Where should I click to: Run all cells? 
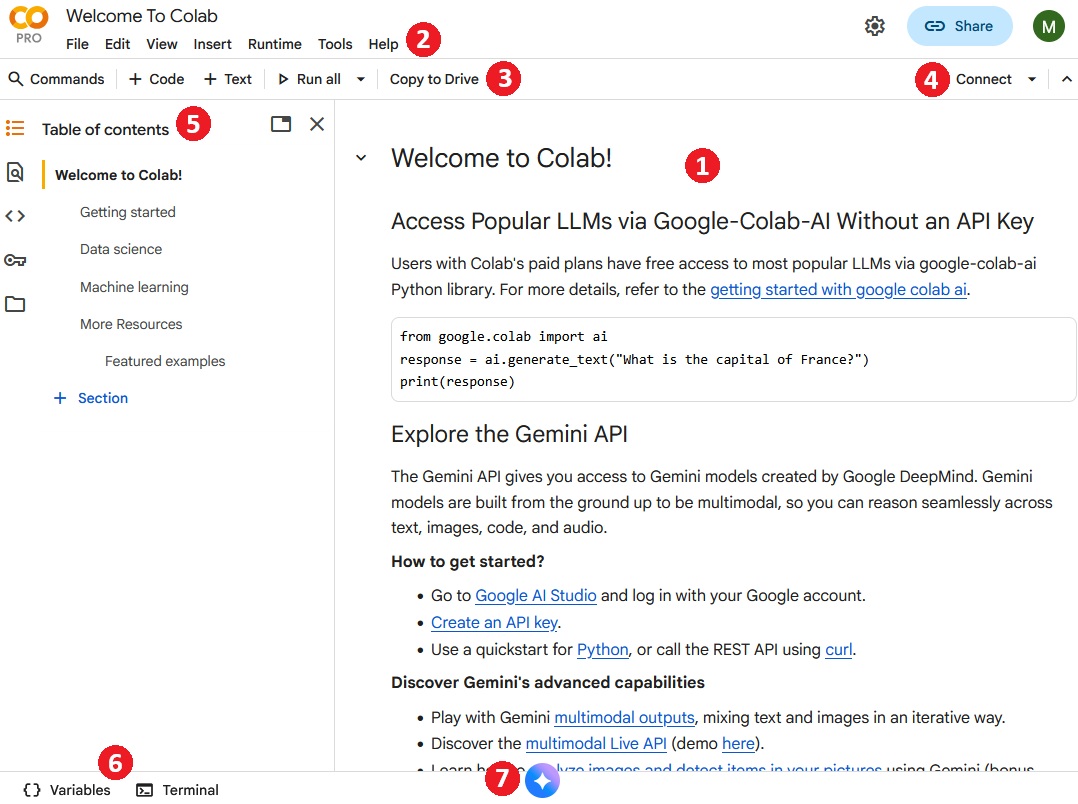click(309, 79)
